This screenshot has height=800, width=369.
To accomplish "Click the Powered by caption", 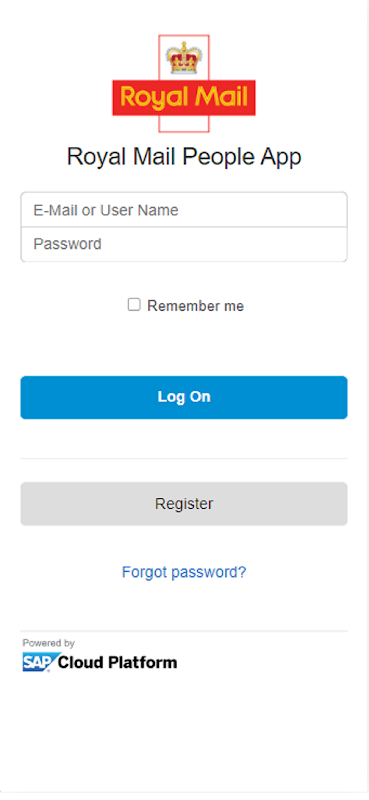I will pos(48,643).
